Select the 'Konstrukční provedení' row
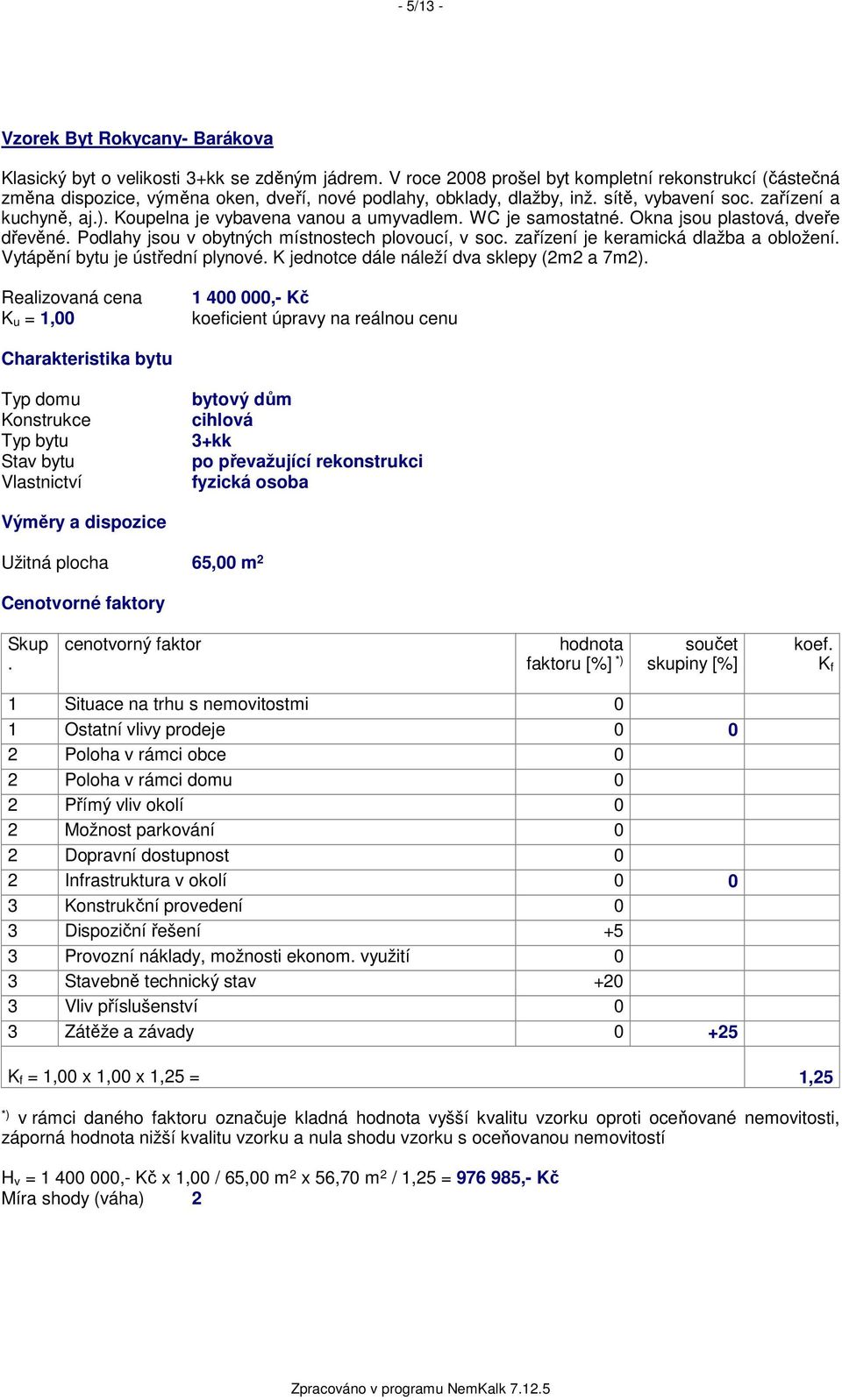The height and width of the screenshot is (1400, 842). (x=420, y=906)
